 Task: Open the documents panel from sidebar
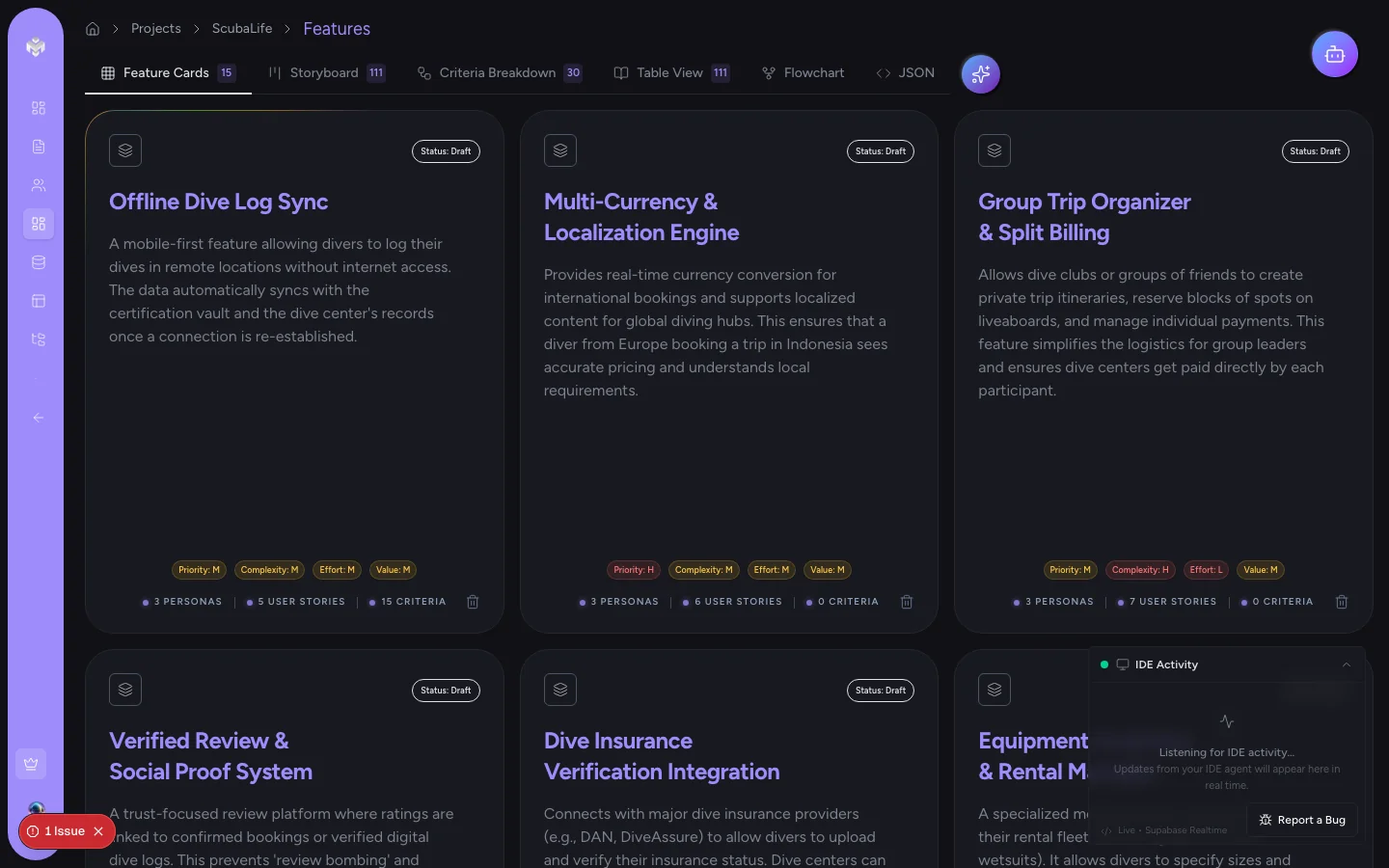39,147
